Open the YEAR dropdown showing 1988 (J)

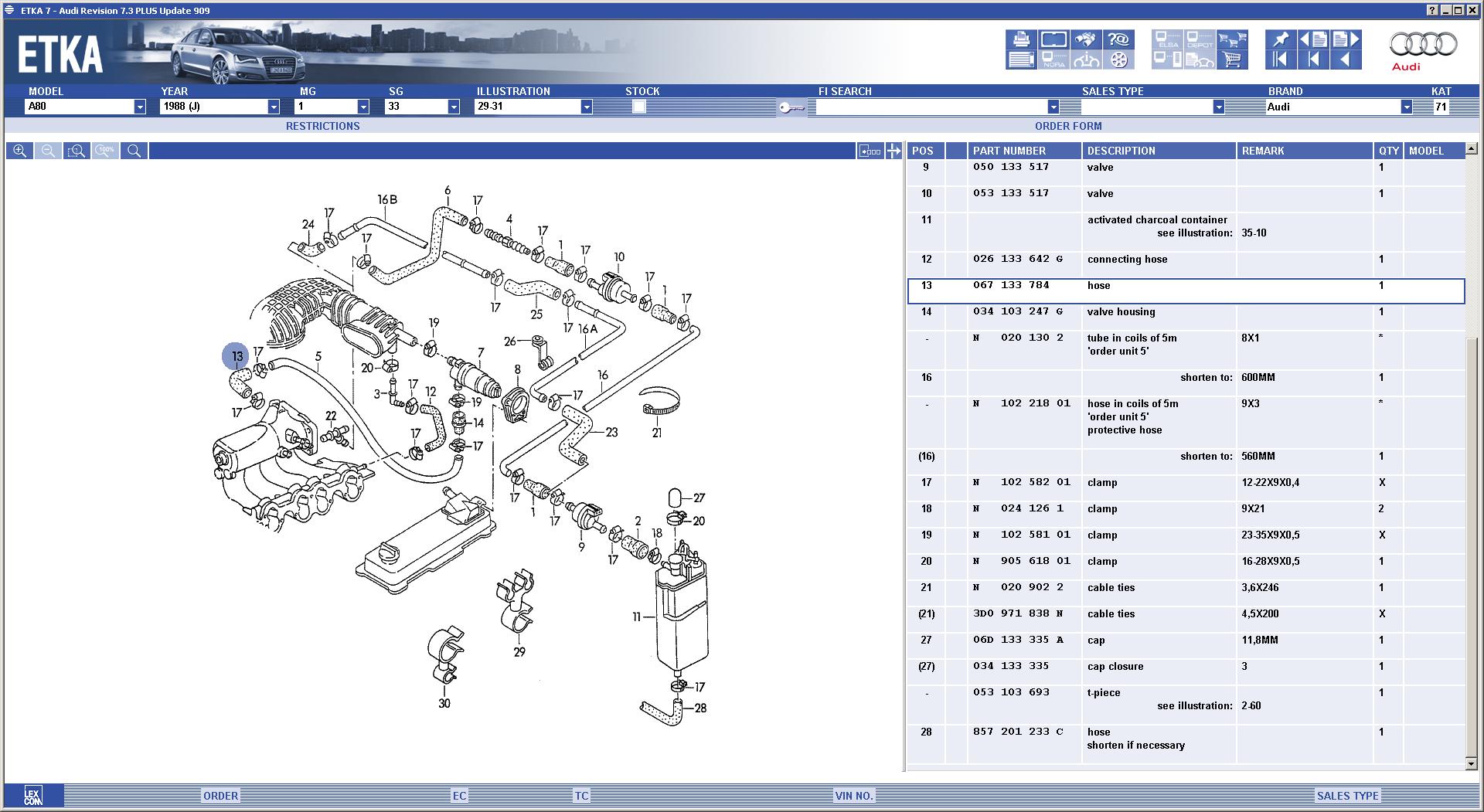(274, 107)
